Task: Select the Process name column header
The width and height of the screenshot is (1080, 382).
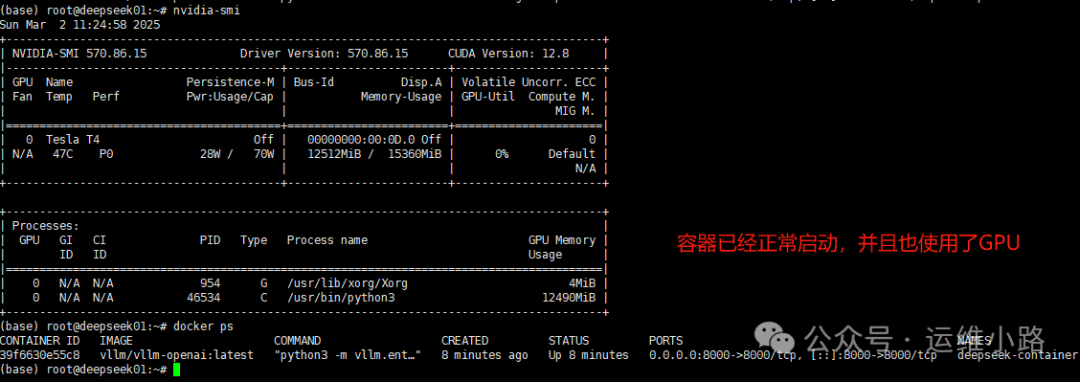Action: [x=327, y=240]
